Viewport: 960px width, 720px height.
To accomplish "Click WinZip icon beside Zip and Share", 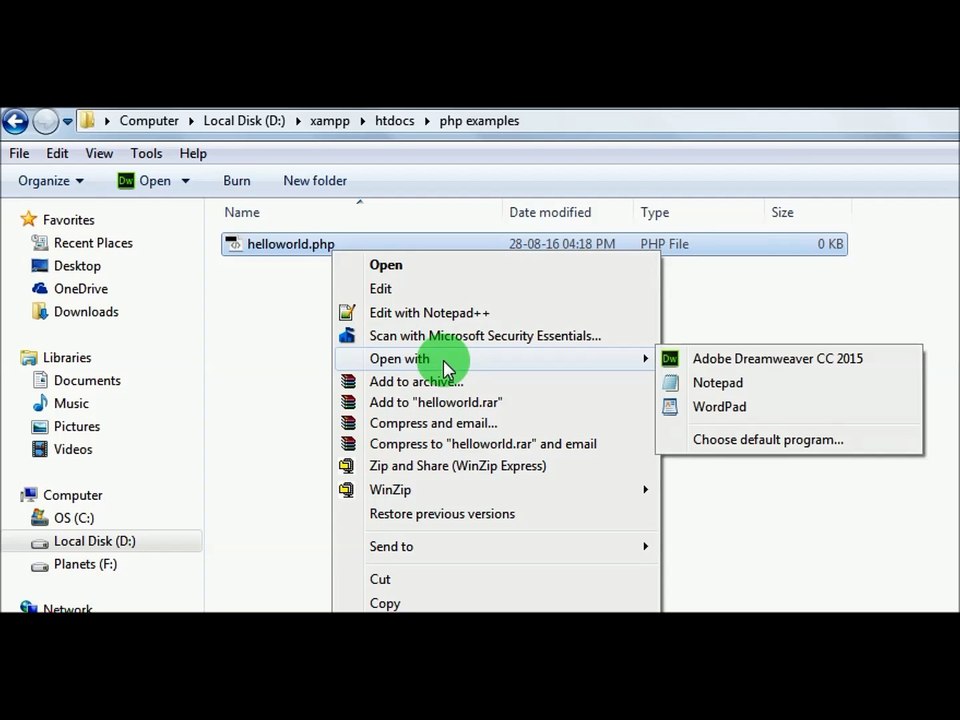I will click(x=347, y=466).
